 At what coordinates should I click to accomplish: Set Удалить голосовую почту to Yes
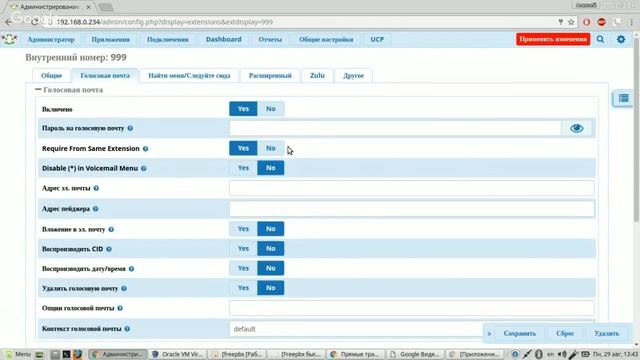click(x=243, y=288)
